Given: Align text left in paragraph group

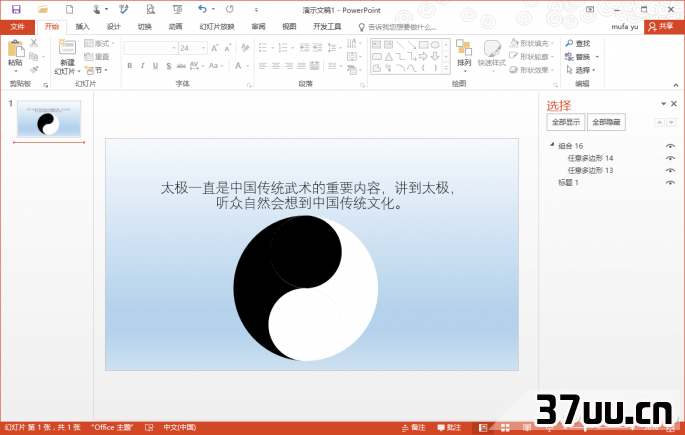Looking at the screenshot, I should point(263,66).
